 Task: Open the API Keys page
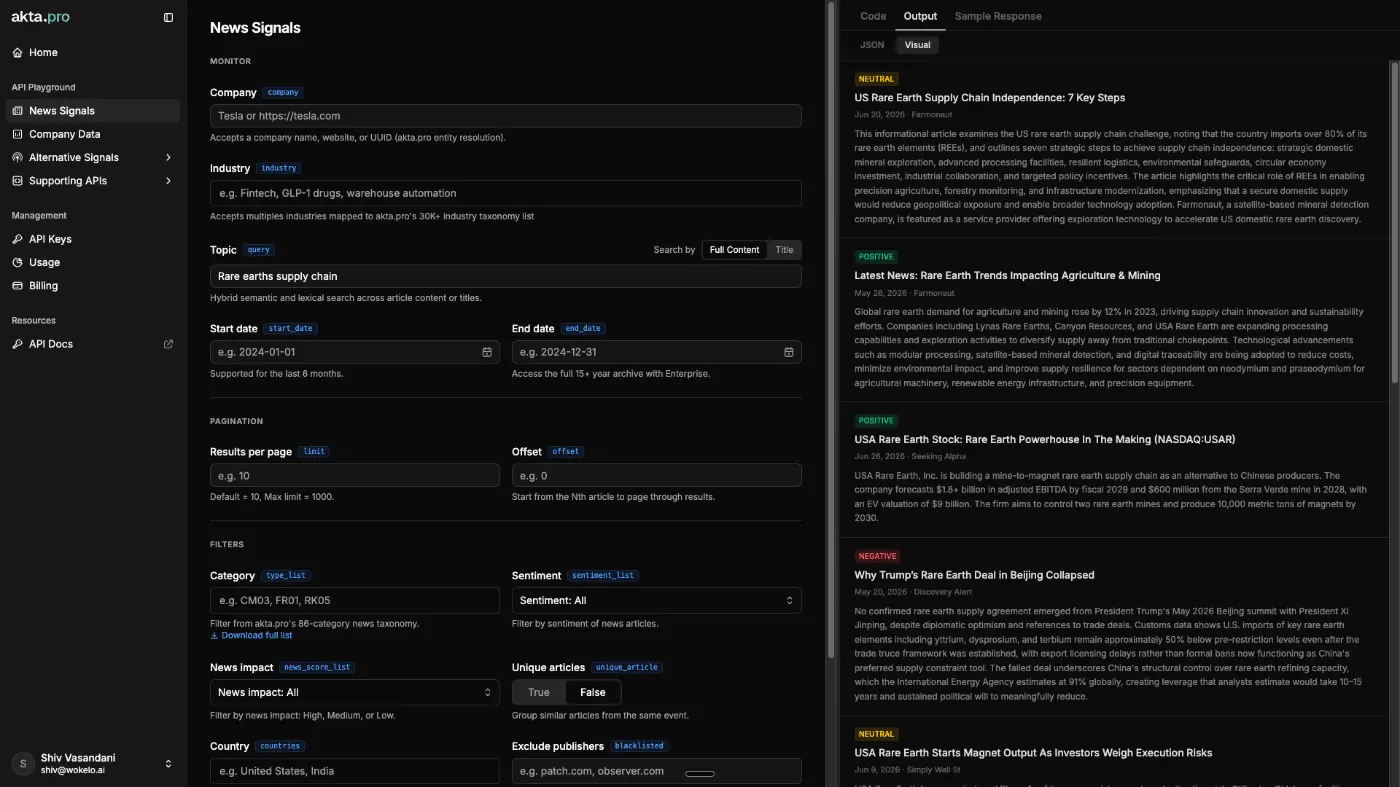click(93, 239)
